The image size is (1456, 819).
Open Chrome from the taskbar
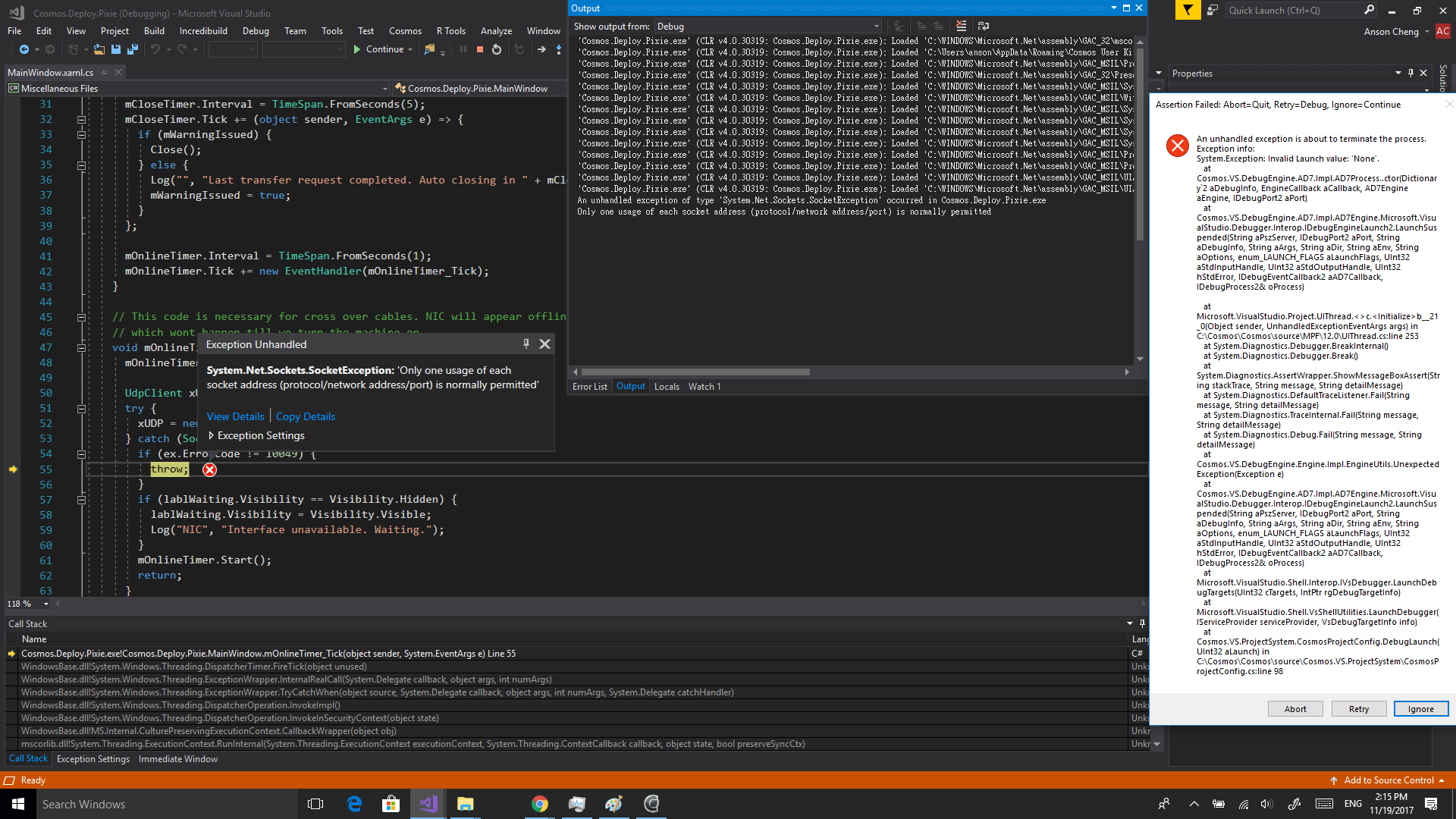coord(540,804)
